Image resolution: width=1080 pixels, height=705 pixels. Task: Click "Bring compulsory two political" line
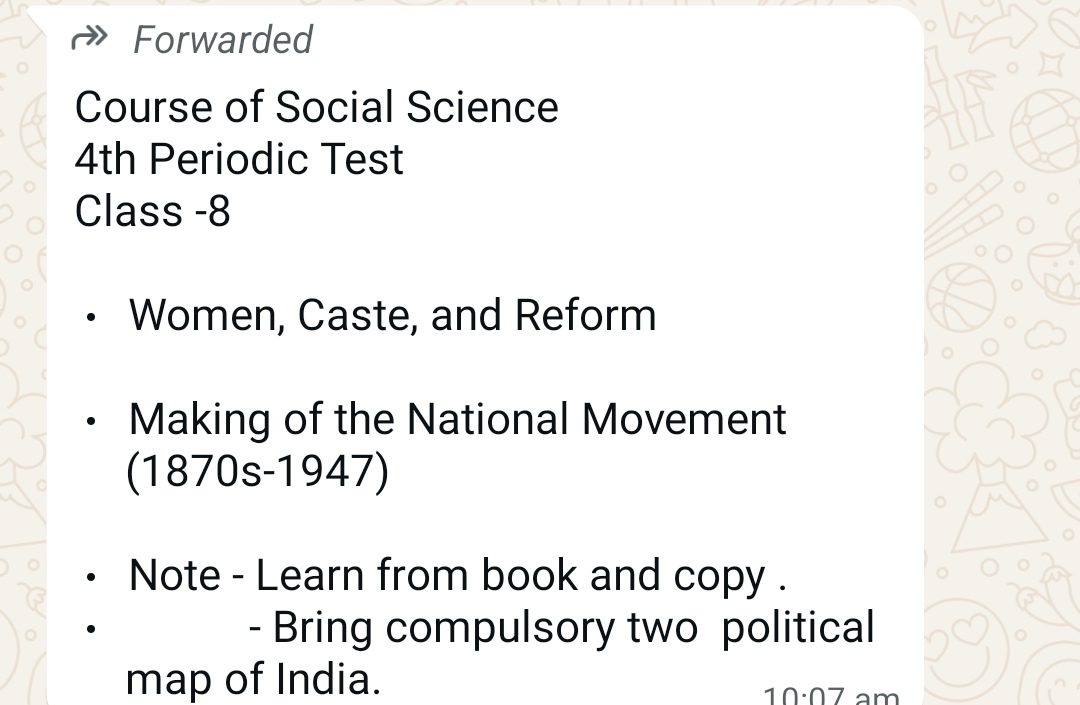click(x=560, y=628)
